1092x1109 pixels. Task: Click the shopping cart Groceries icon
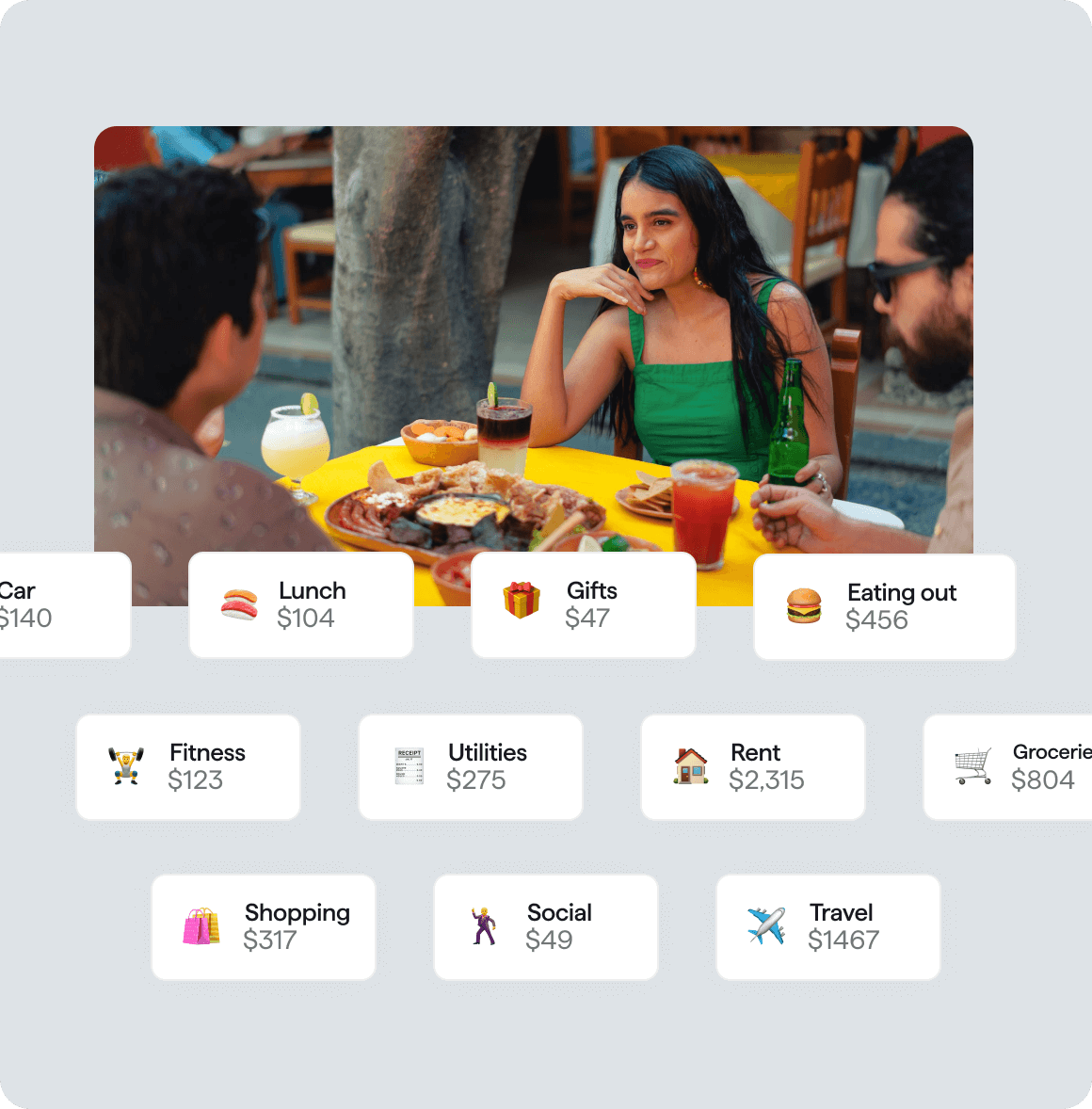click(973, 766)
